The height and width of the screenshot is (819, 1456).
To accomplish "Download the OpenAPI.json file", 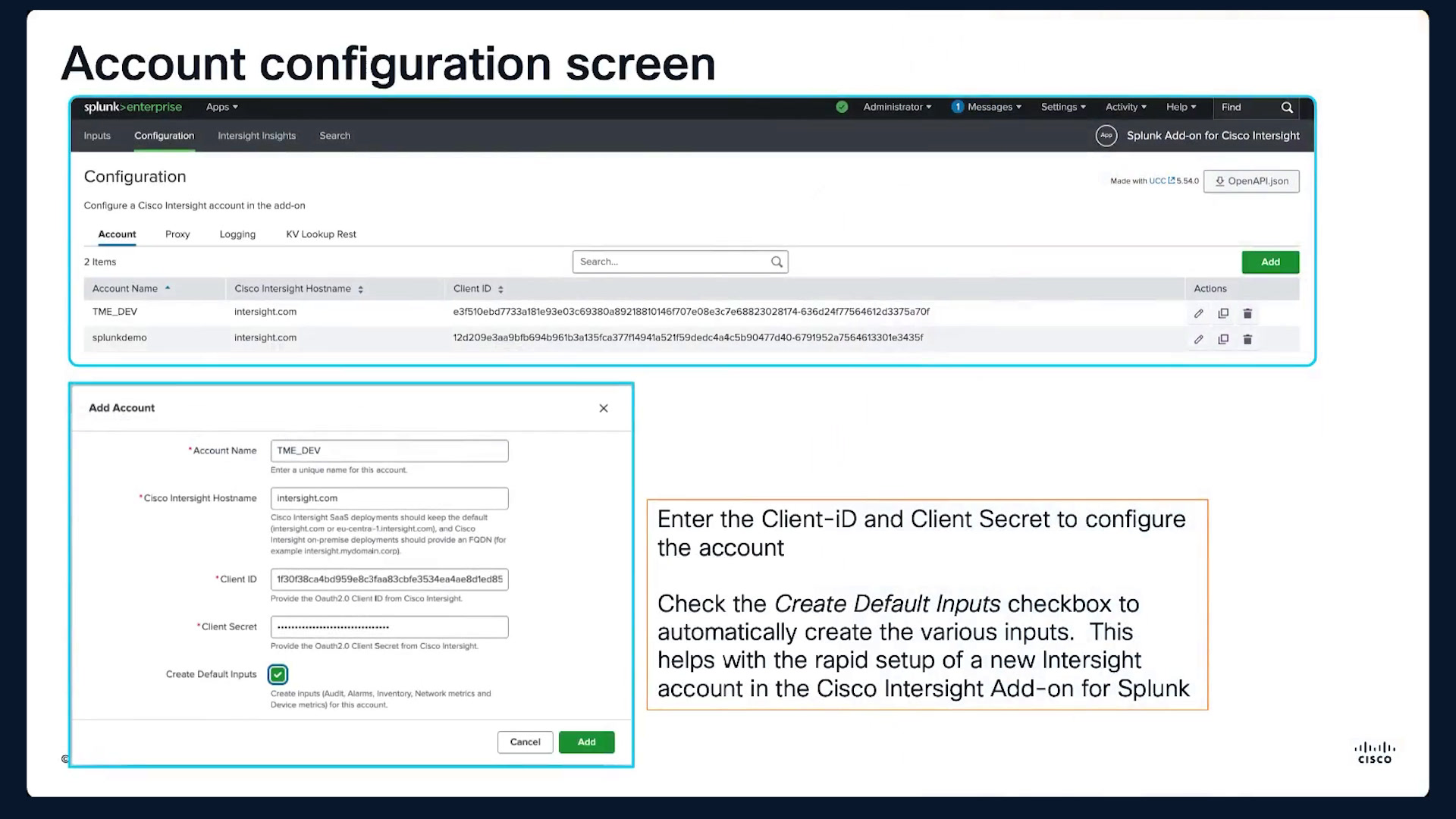I will (1251, 181).
